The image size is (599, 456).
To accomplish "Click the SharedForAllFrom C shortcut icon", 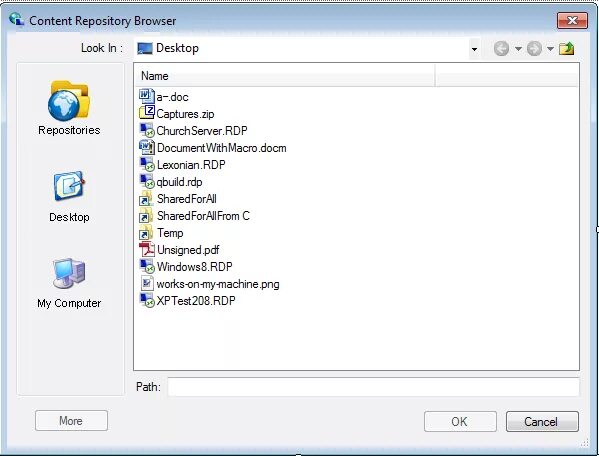I will (x=147, y=215).
